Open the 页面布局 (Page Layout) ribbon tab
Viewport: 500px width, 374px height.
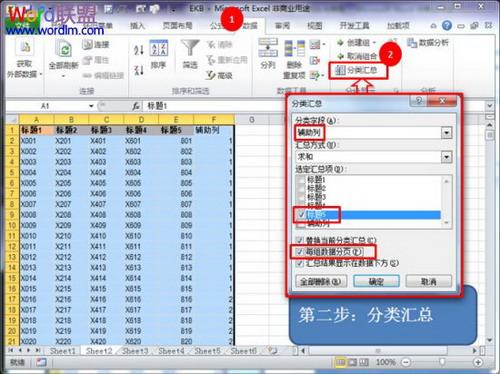point(177,25)
